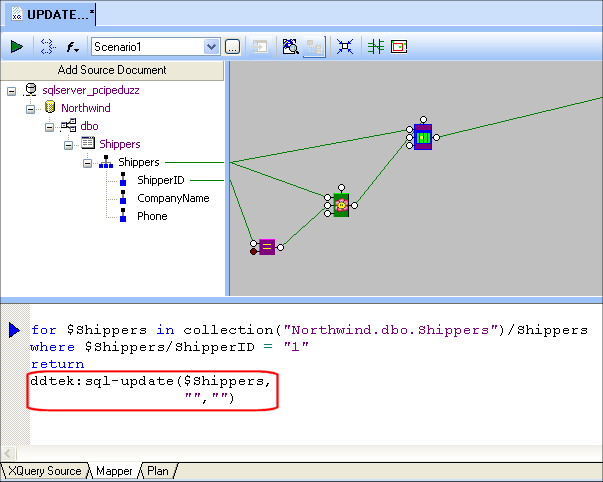Open the function (f) toolbar dropdown
This screenshot has height=482, width=603.
[x=72, y=47]
